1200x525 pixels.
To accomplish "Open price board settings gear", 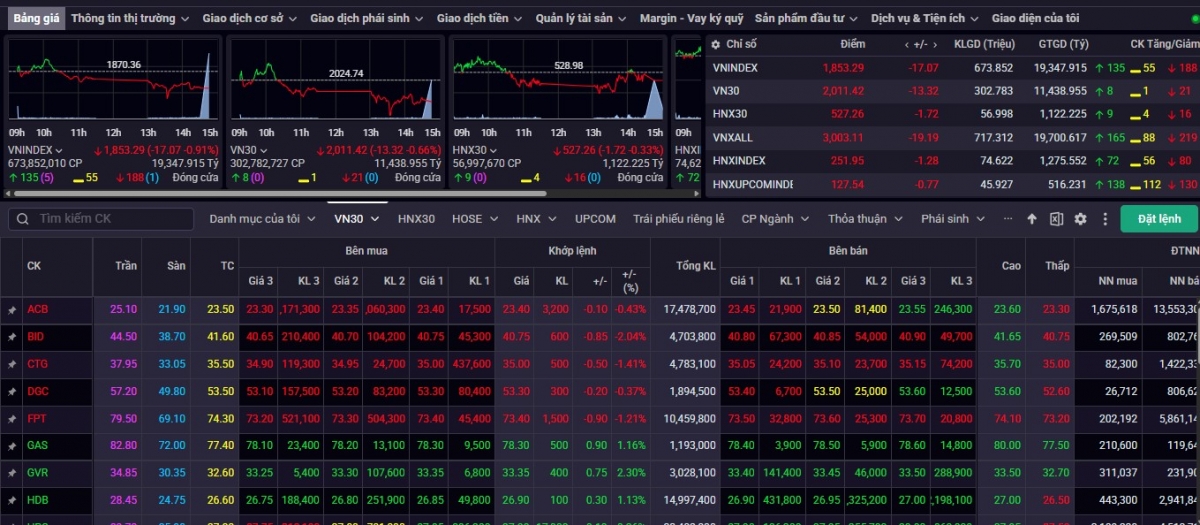I will (1080, 219).
